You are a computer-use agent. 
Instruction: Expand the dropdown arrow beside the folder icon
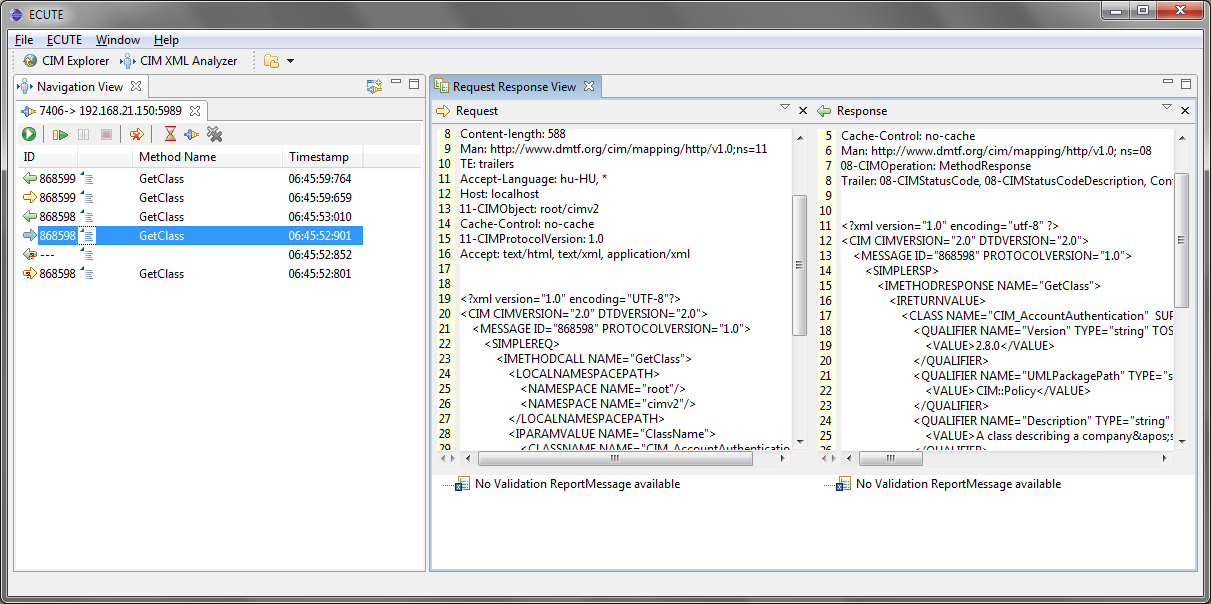tap(290, 61)
